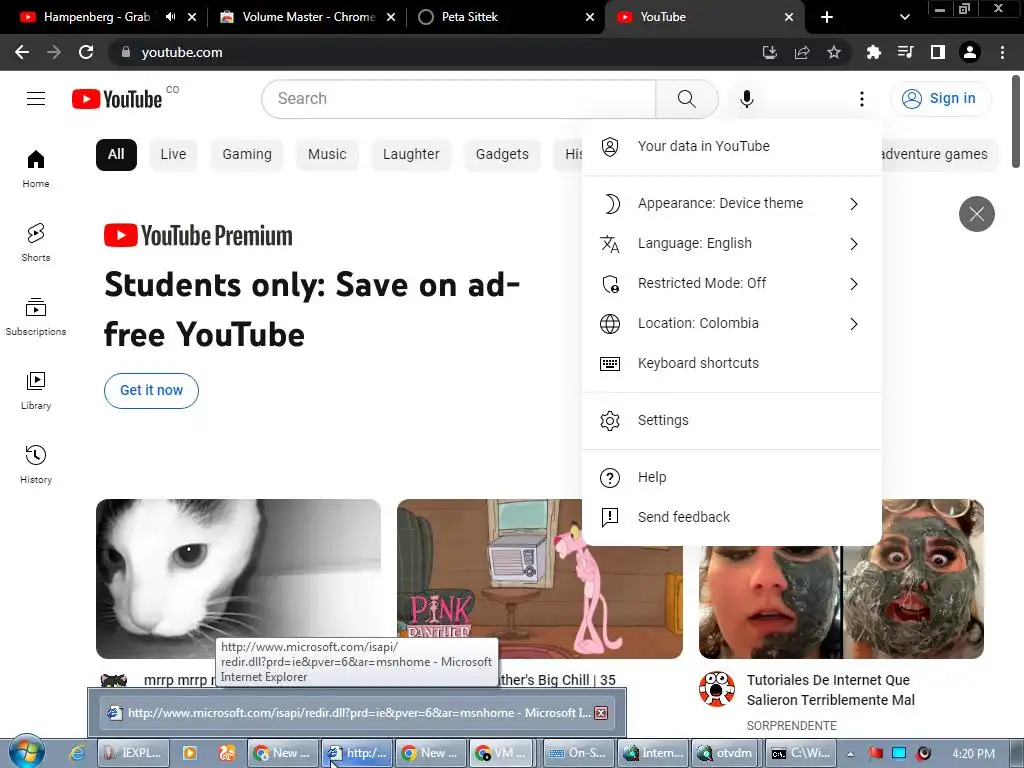Select the Gadgets filter chip
Screen dimensions: 1024x768
[x=502, y=155]
